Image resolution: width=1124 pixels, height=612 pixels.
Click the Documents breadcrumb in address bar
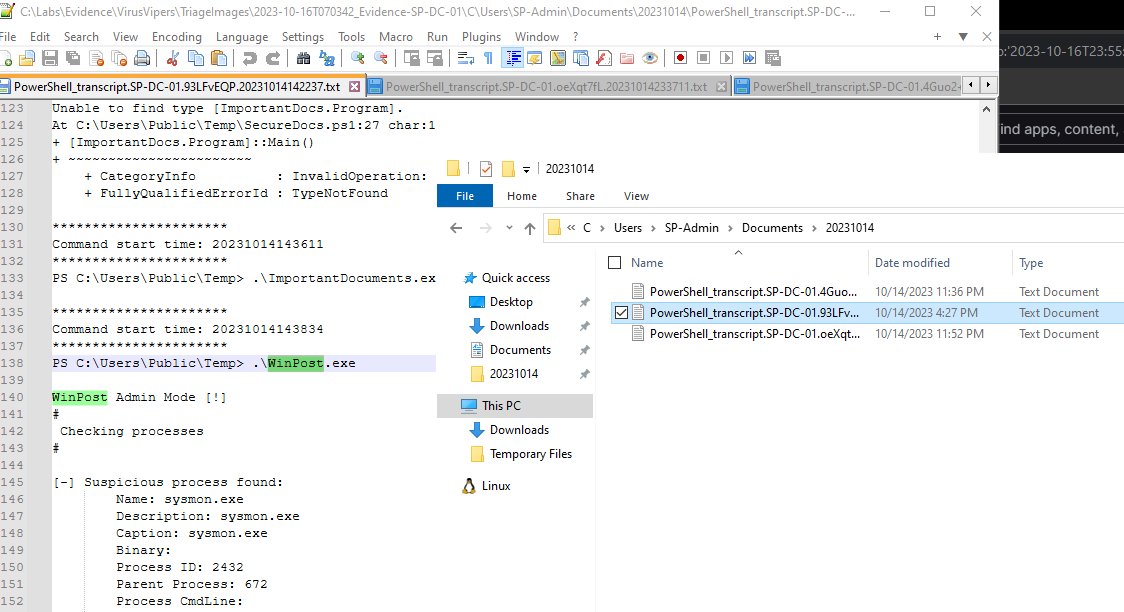[772, 228]
